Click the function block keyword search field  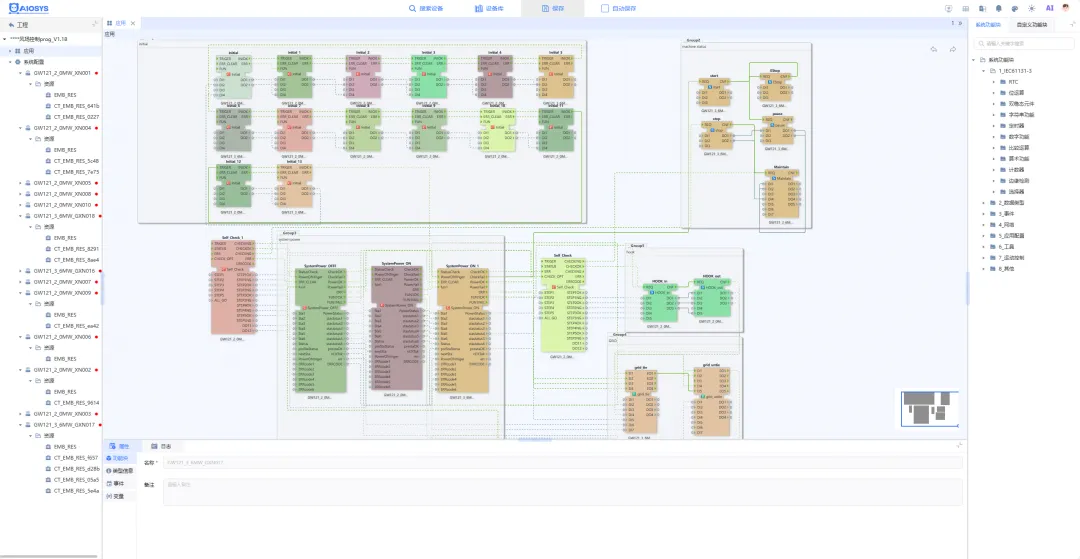1024,43
